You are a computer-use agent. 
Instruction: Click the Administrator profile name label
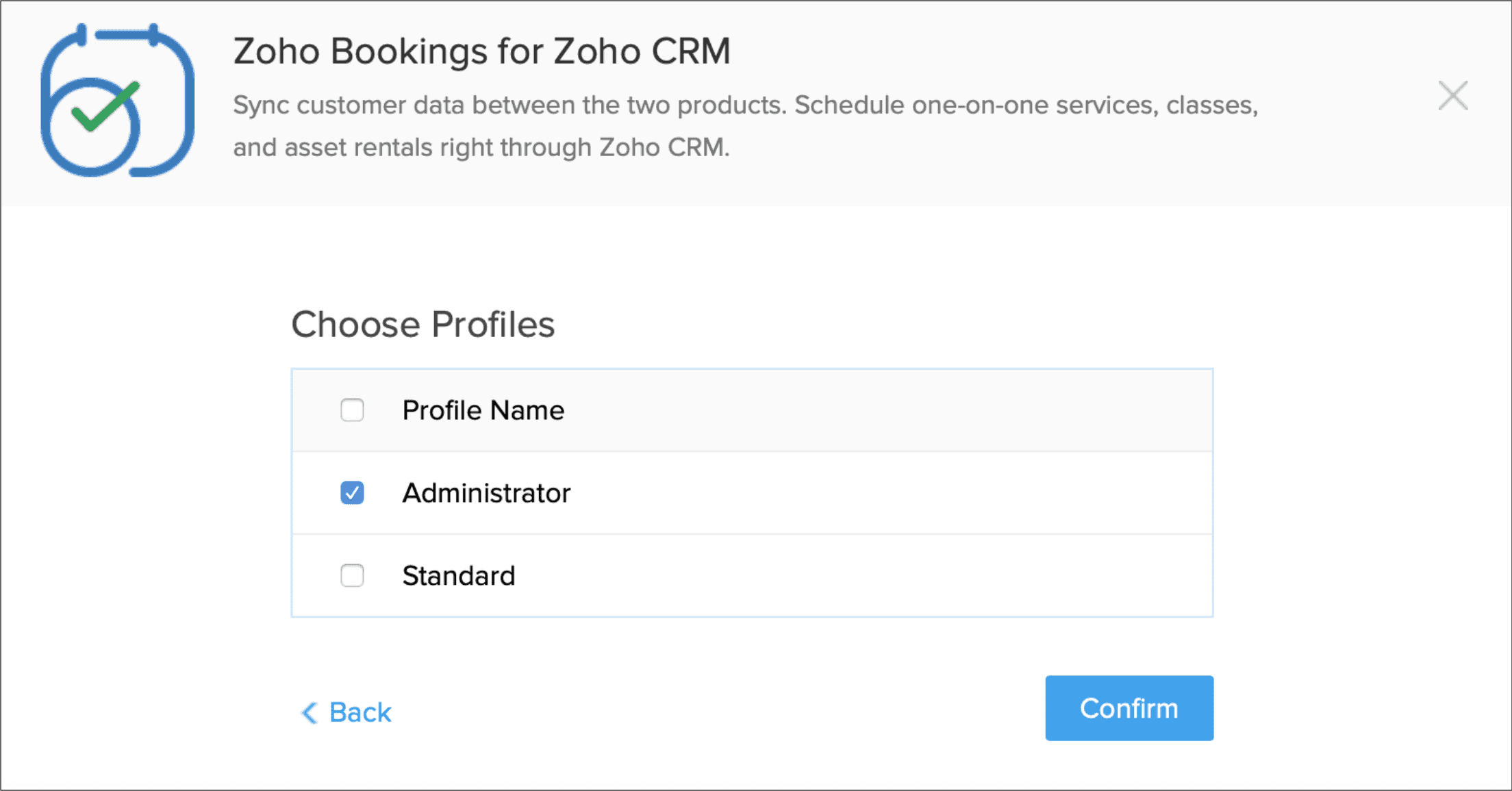pyautogui.click(x=486, y=493)
